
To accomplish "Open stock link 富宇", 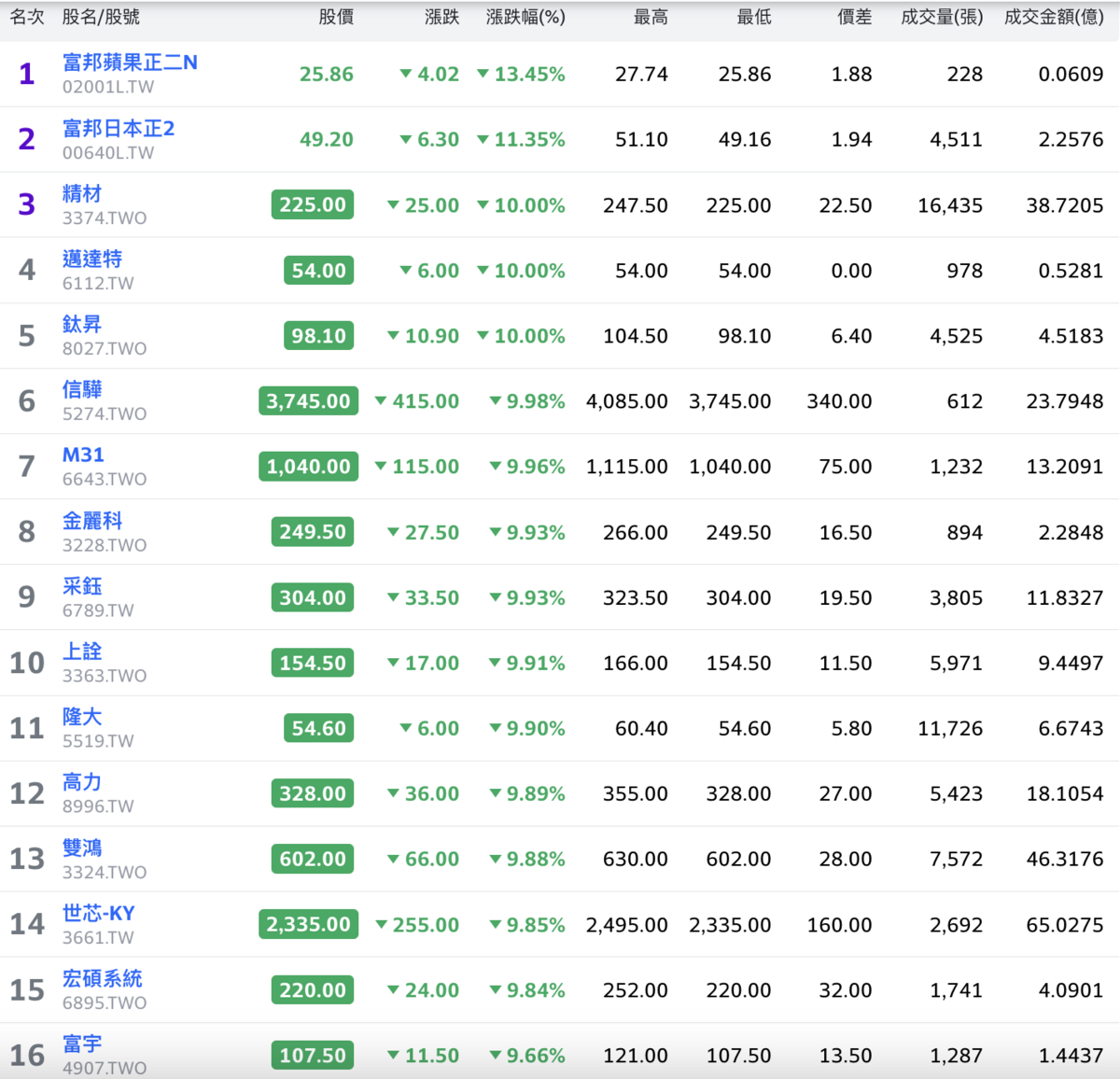I will [82, 1044].
